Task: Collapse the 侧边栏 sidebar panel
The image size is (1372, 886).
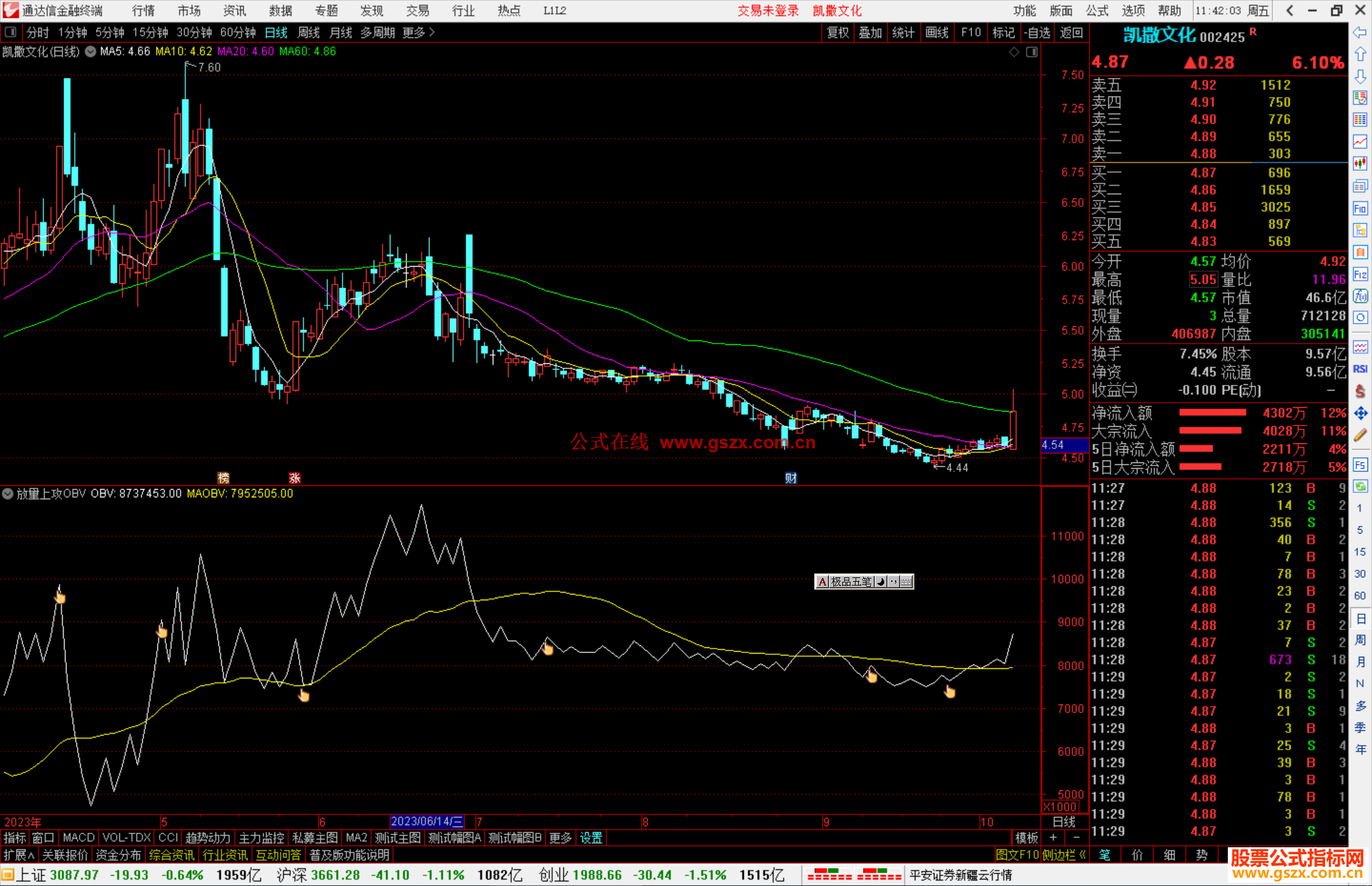Action: pos(1064,855)
